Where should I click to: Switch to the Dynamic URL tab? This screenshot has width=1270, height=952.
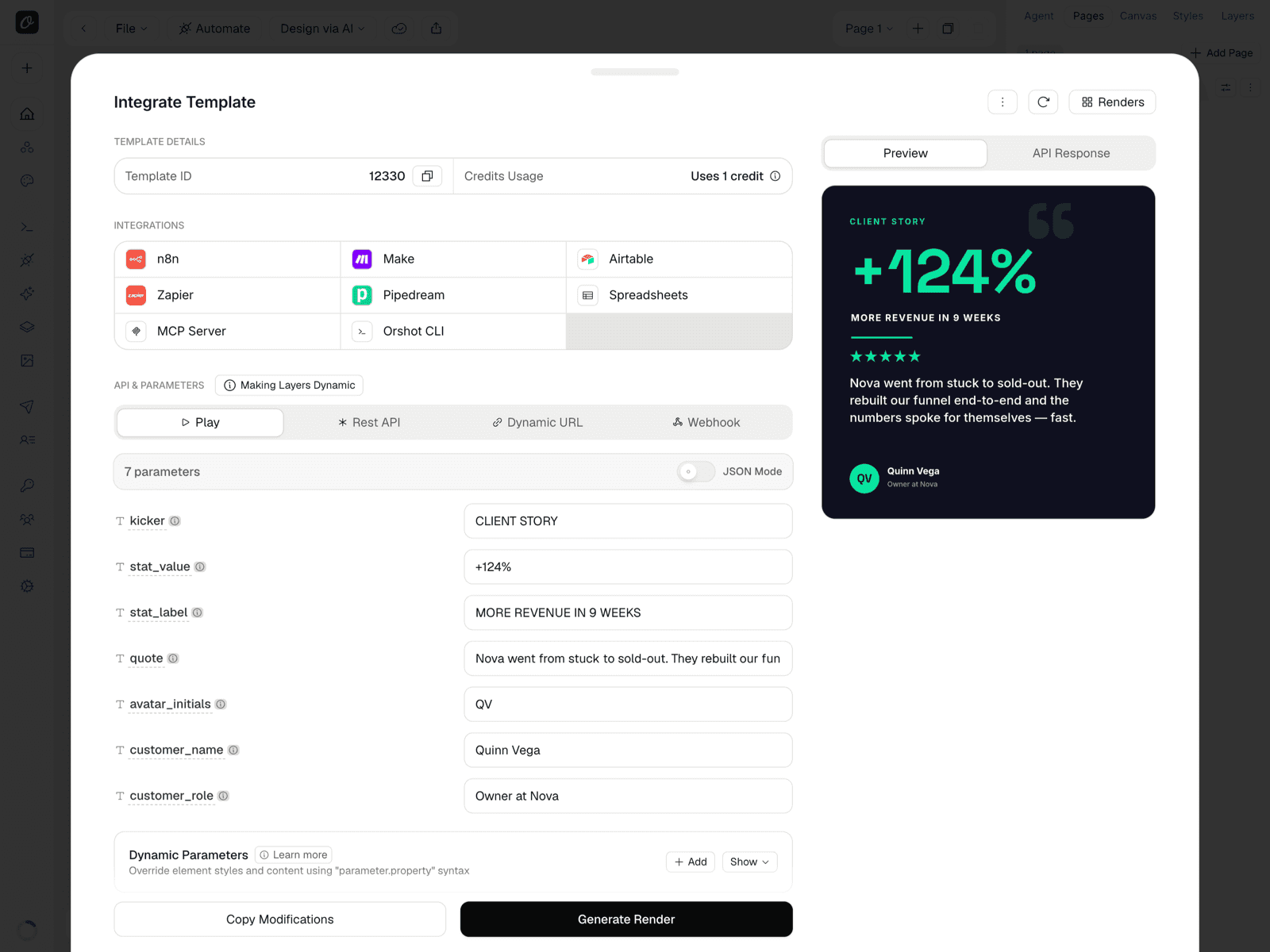coord(537,423)
